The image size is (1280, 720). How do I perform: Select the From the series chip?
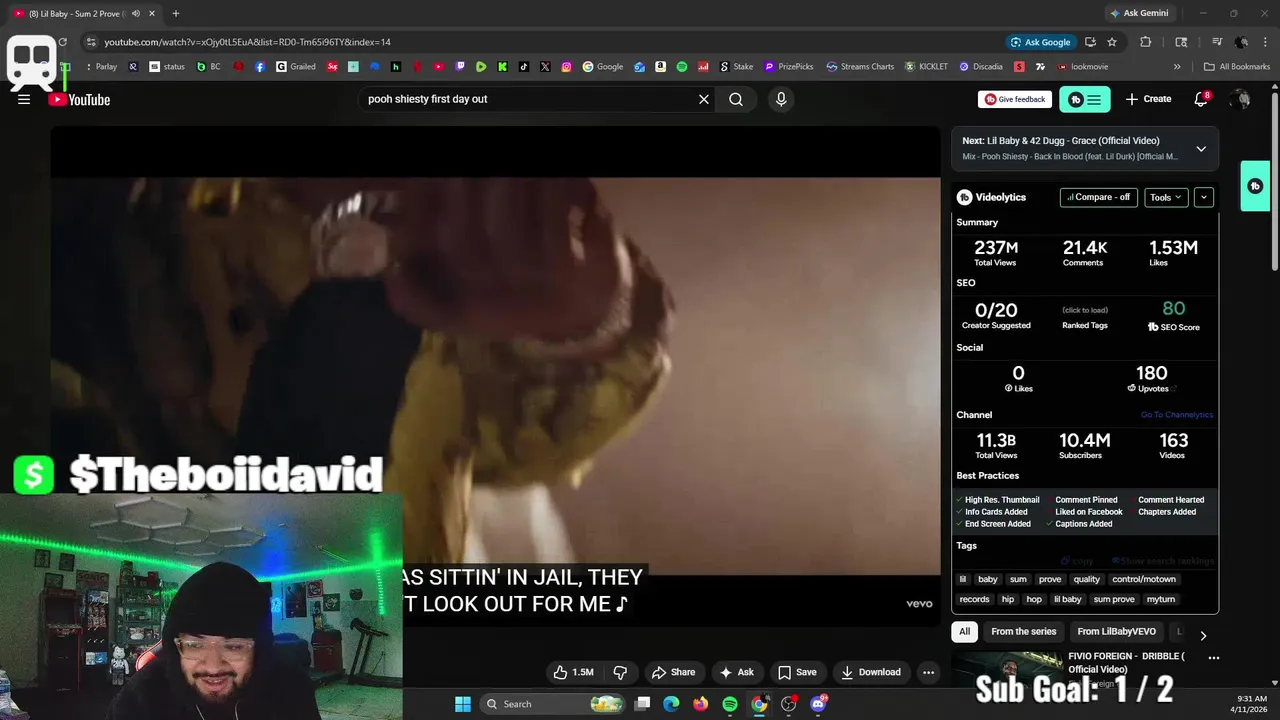click(1023, 632)
